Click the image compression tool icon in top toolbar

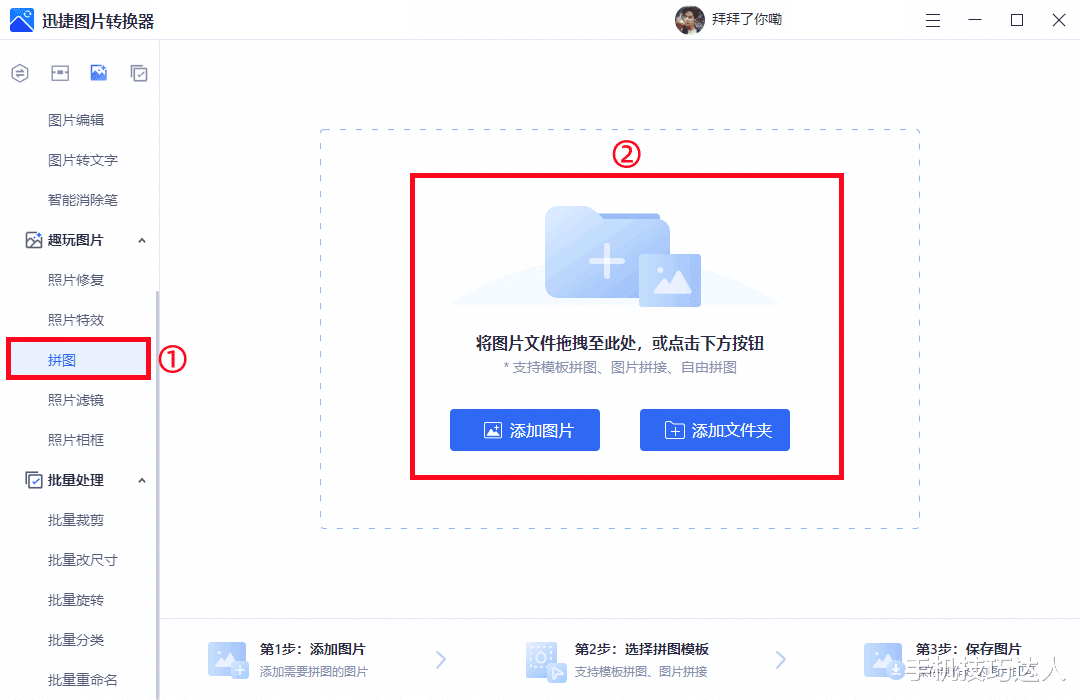(x=60, y=72)
